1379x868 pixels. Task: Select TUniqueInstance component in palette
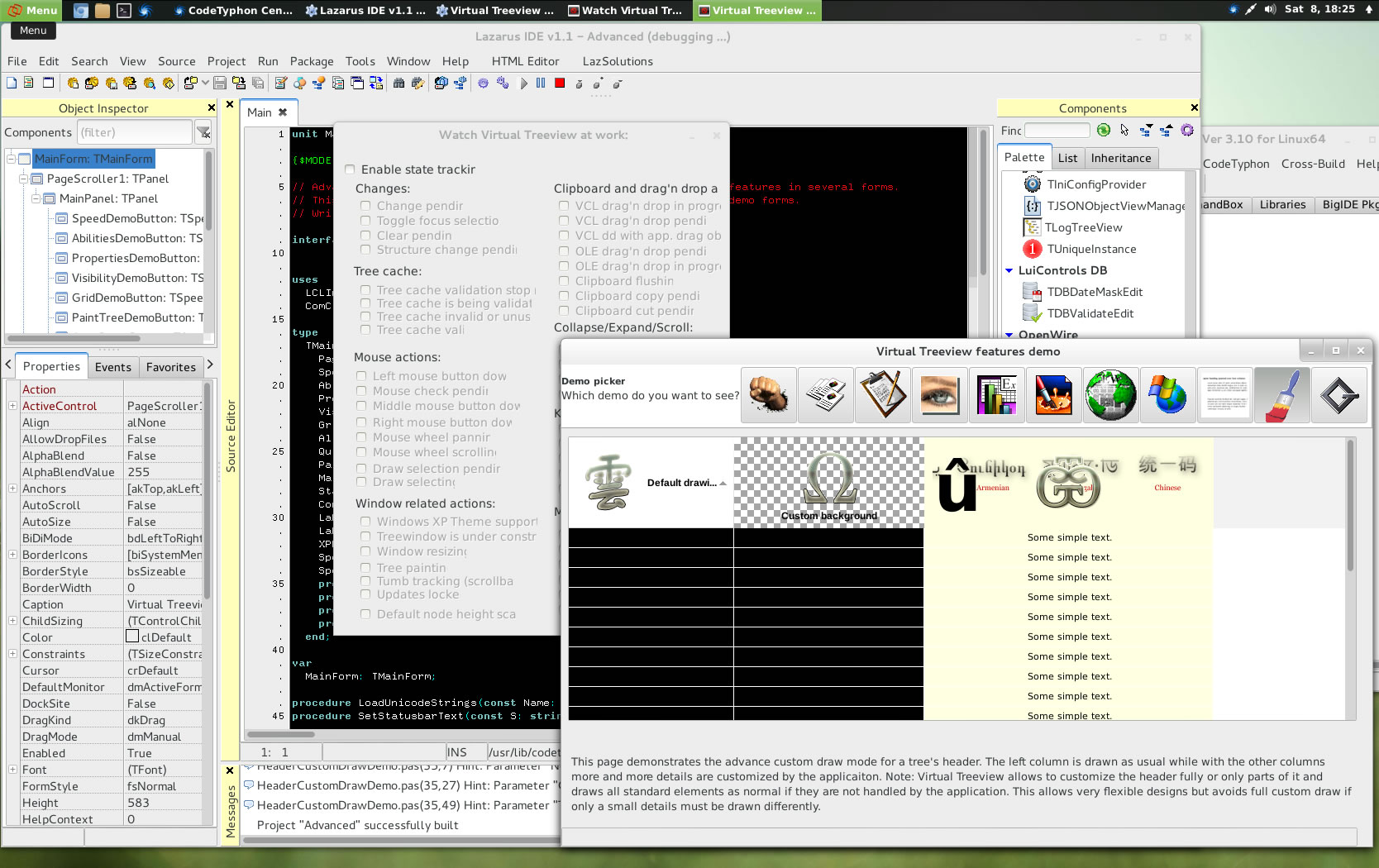[1079, 249]
